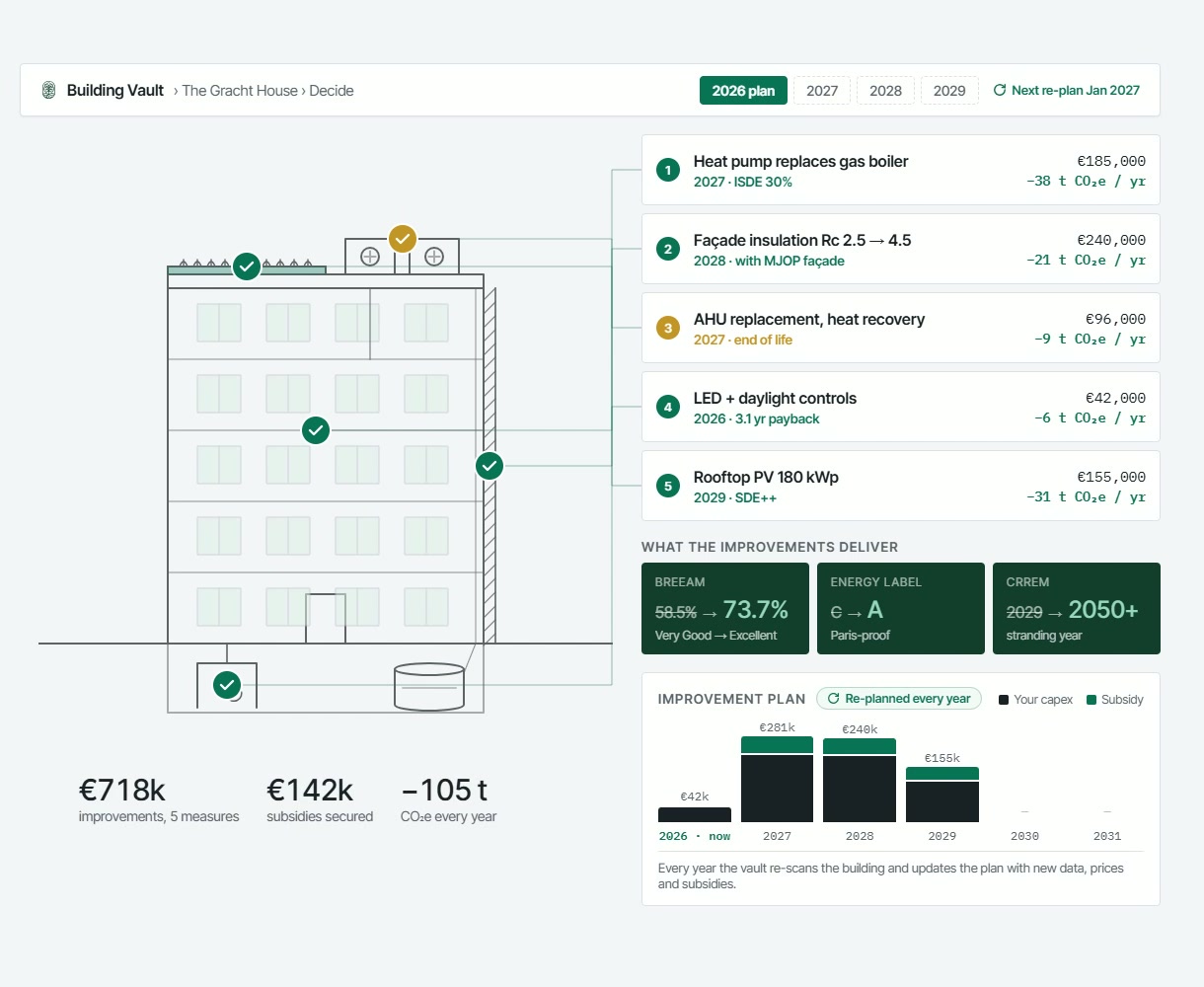Click the €155,000 cost value
The width and height of the screenshot is (1204, 987).
point(1111,477)
